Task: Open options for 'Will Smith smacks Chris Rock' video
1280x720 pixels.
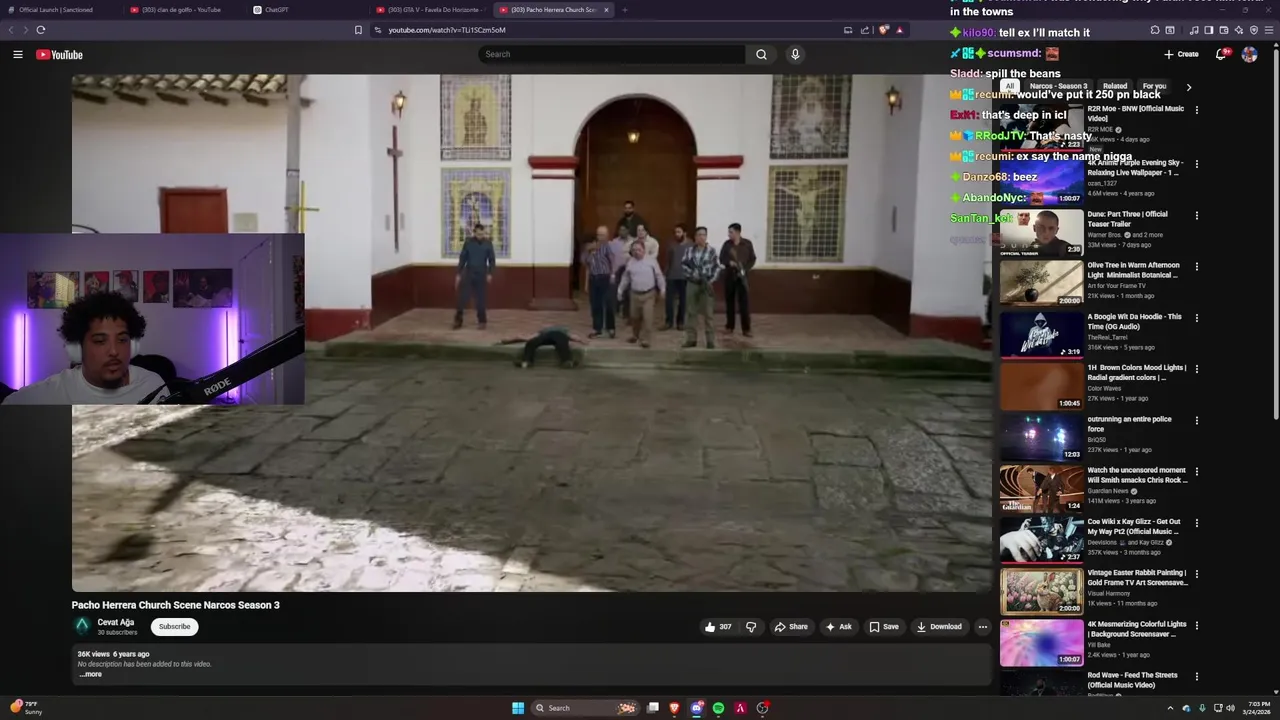Action: click(x=1196, y=472)
